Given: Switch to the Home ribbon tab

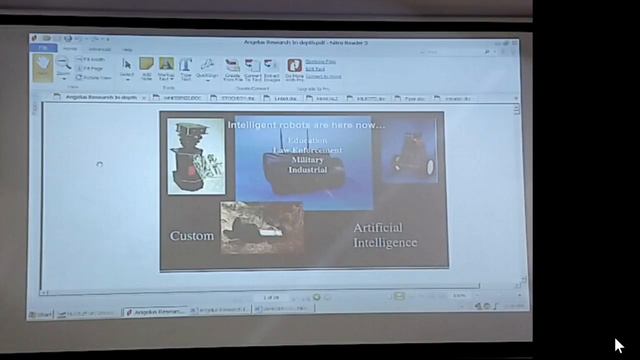Looking at the screenshot, I should pos(70,49).
